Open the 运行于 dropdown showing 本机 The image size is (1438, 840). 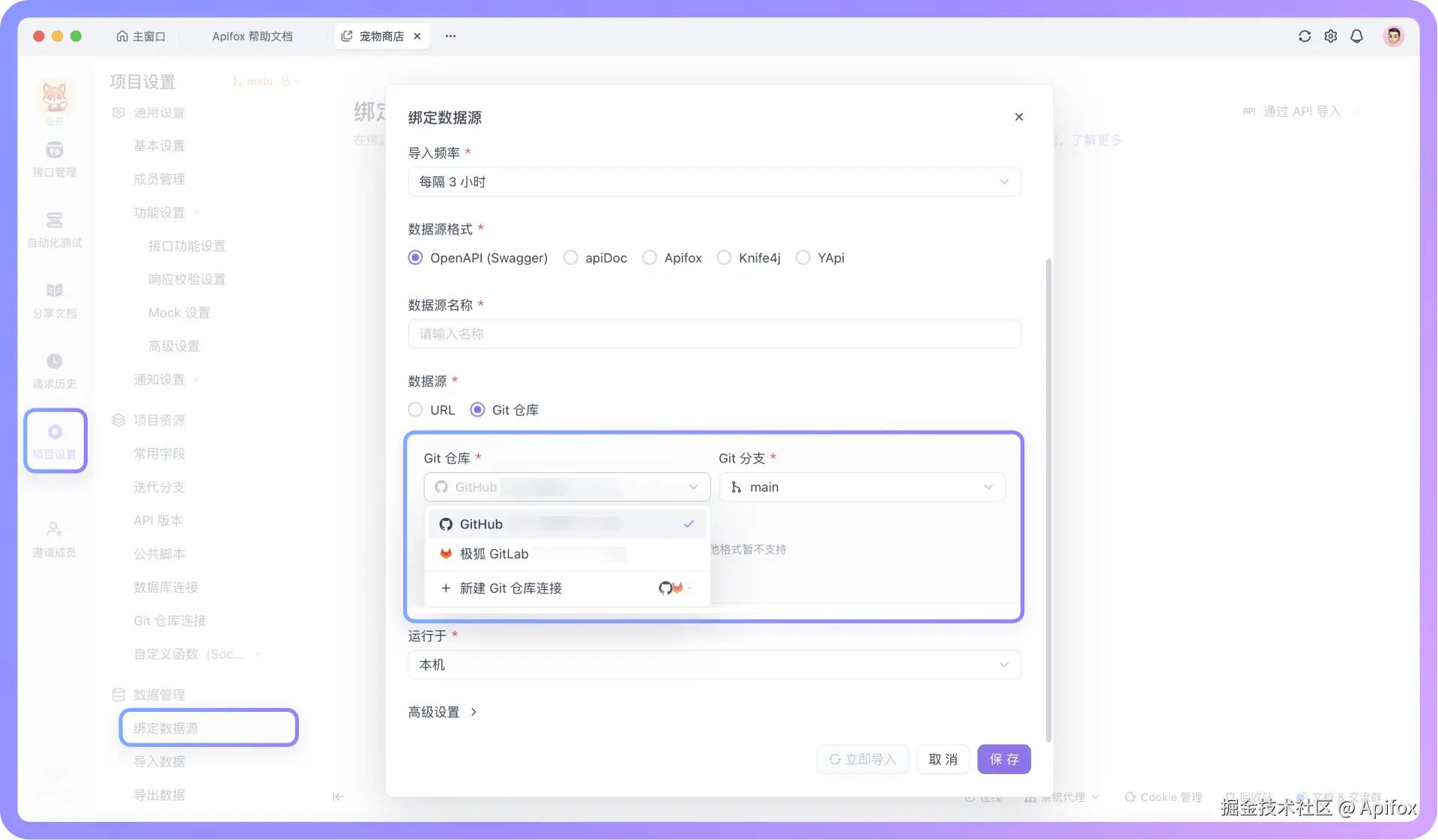coord(713,665)
